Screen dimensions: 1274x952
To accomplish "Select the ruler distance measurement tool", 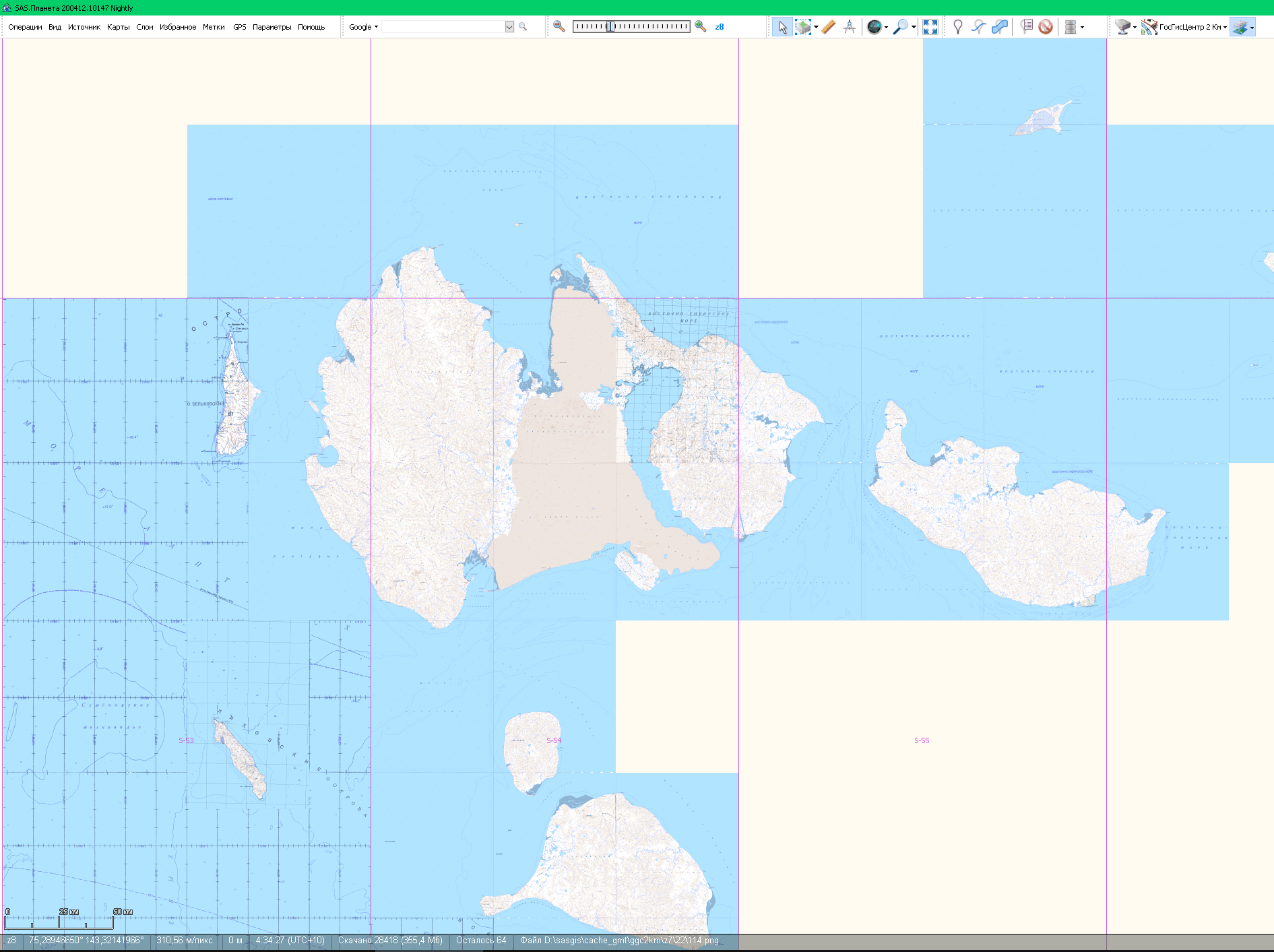I will click(829, 27).
